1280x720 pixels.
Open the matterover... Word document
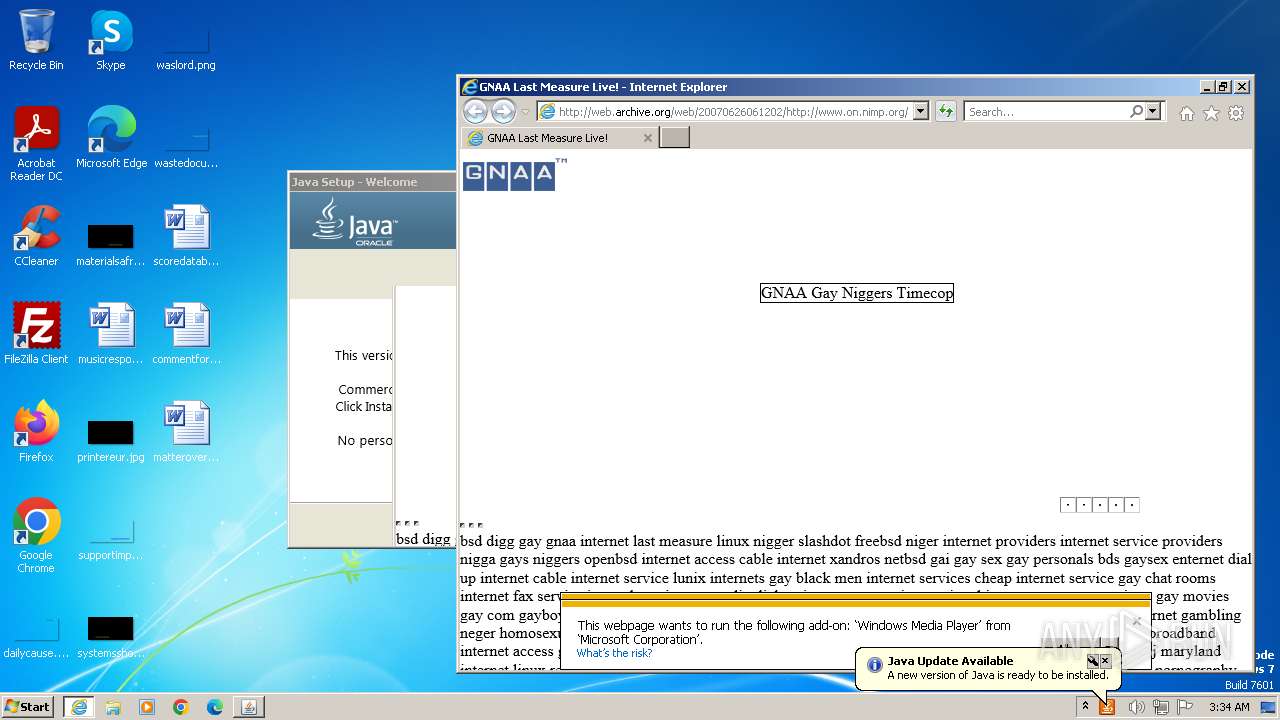[x=186, y=432]
